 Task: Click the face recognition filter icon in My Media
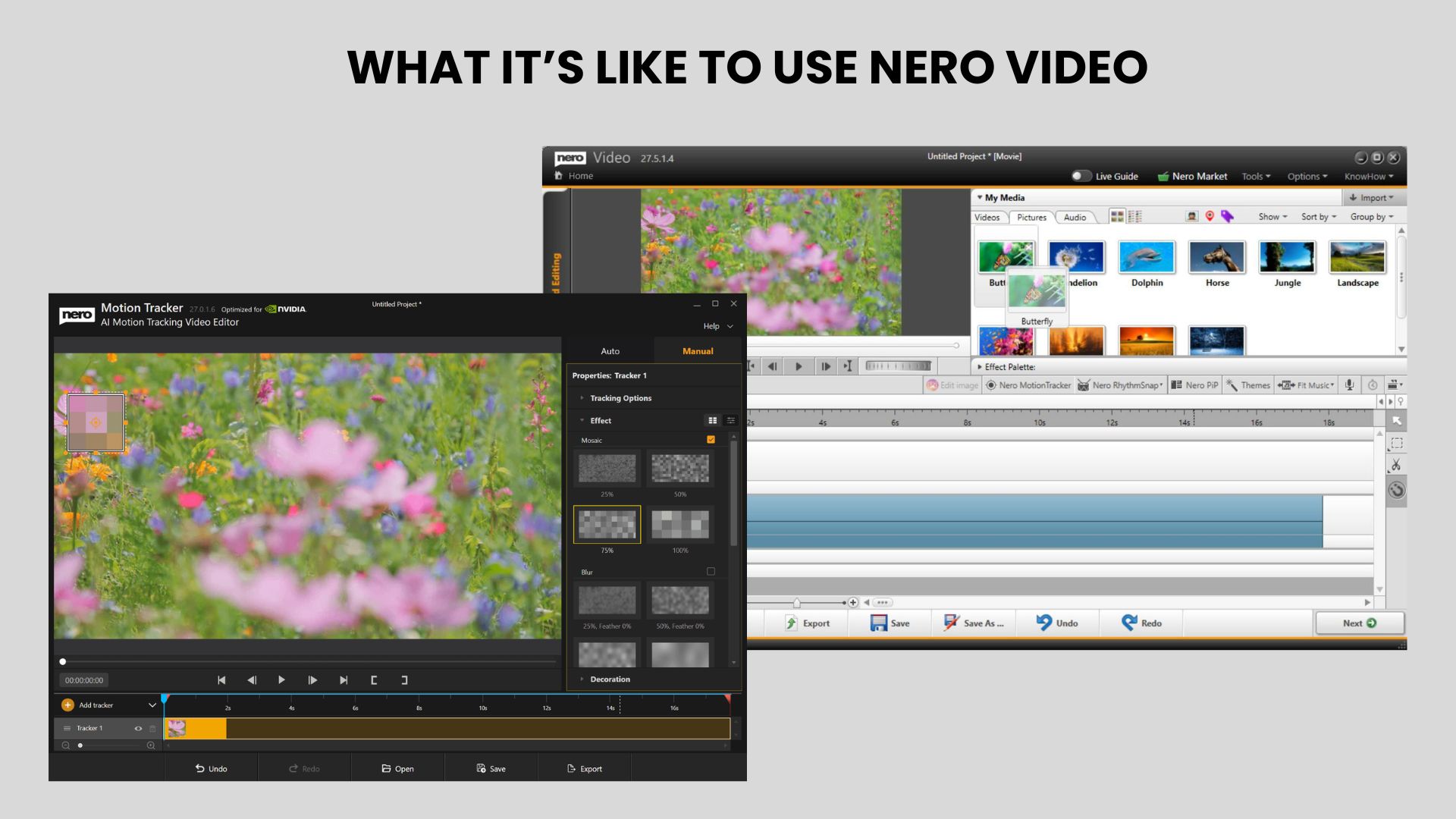tap(1192, 217)
